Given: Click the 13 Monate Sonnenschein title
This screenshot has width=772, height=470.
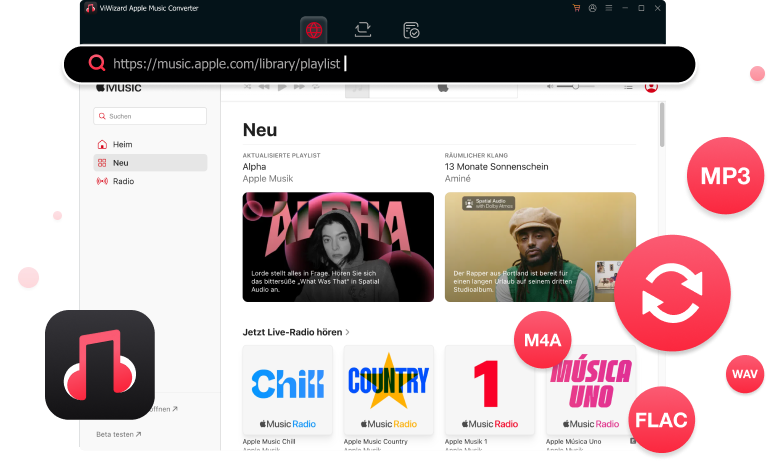Looking at the screenshot, I should click(496, 167).
